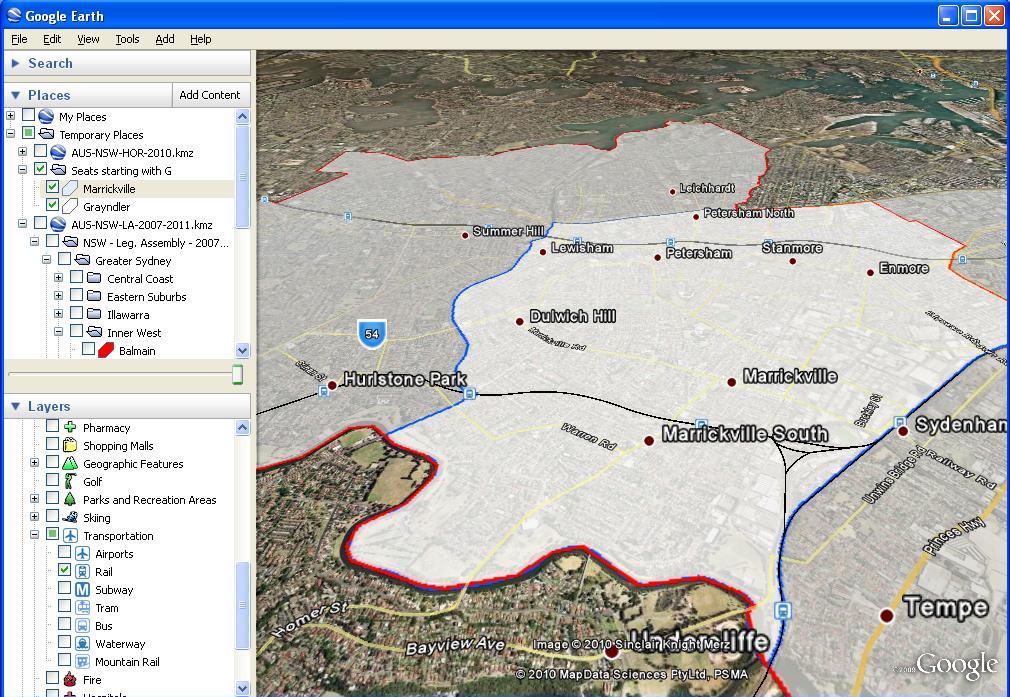Click the route 54 highway shield on map
This screenshot has width=1010, height=697.
coord(372,334)
